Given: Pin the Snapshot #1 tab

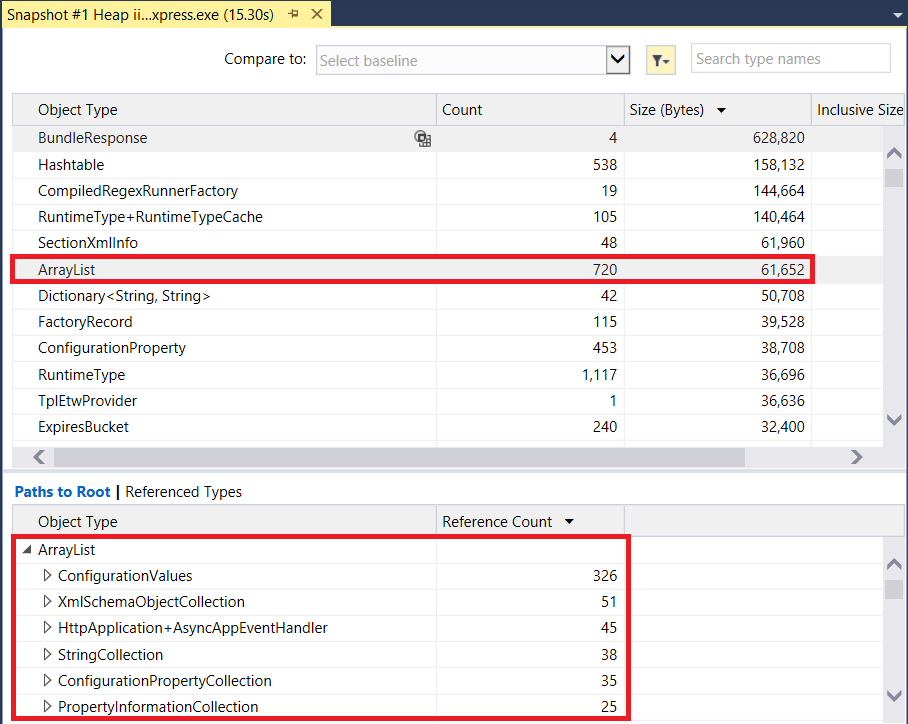Looking at the screenshot, I should click(x=293, y=14).
